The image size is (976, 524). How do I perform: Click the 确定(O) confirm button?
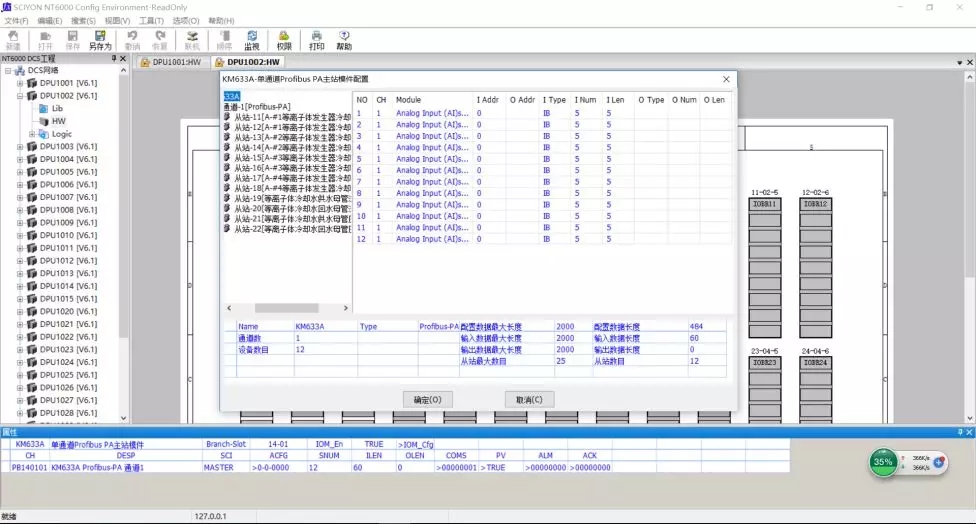point(427,399)
